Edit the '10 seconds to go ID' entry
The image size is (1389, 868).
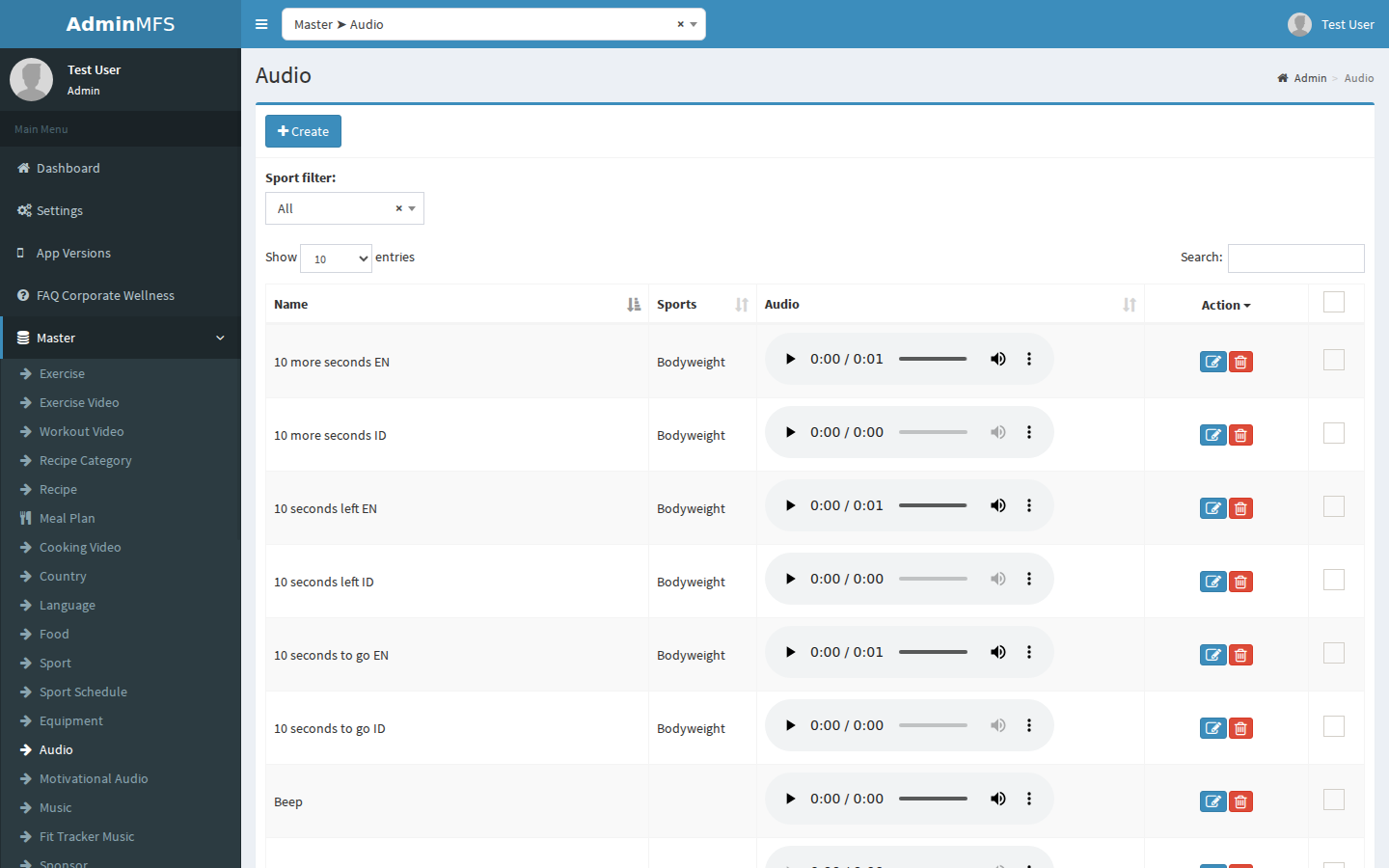point(1212,728)
